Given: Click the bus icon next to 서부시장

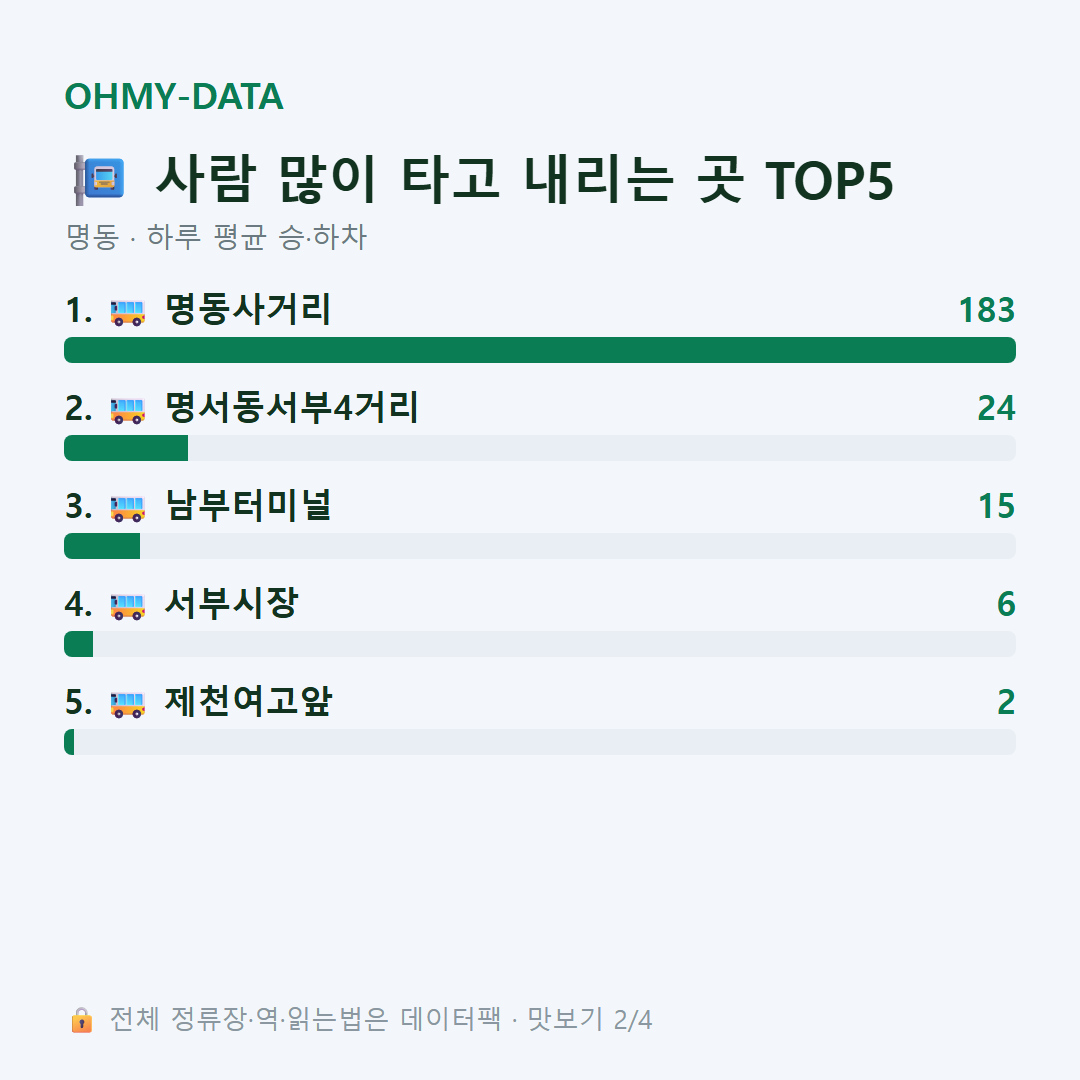Looking at the screenshot, I should click(127, 606).
